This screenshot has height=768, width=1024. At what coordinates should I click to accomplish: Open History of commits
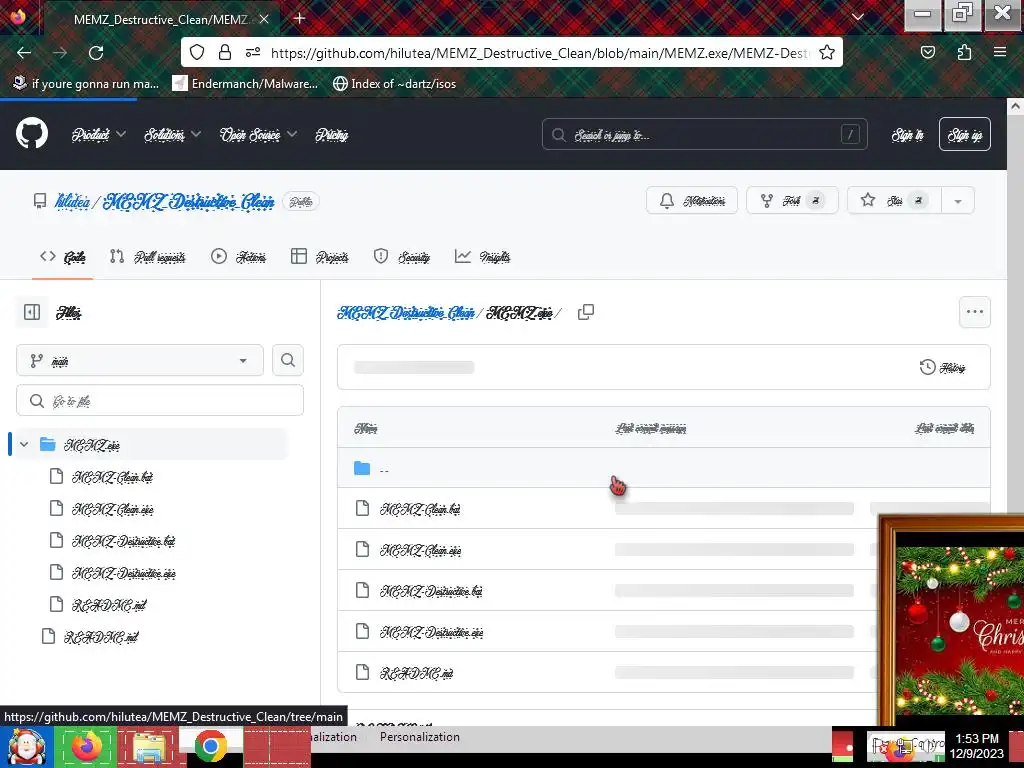[x=942, y=368]
